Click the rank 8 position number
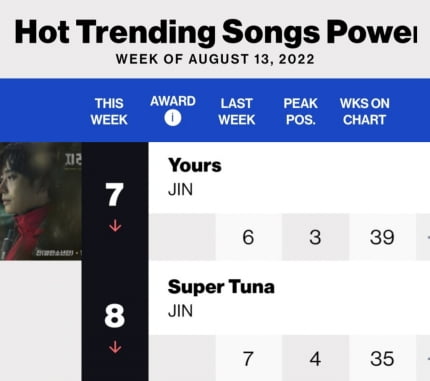The height and width of the screenshot is (381, 430). point(114,316)
